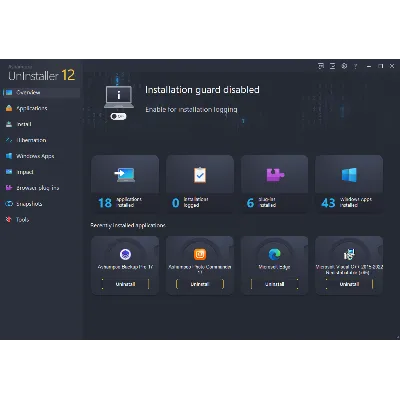Screen dimensions: 400x400
Task: Click the Ashampoo Photo Commander app icon
Action: [x=200, y=254]
